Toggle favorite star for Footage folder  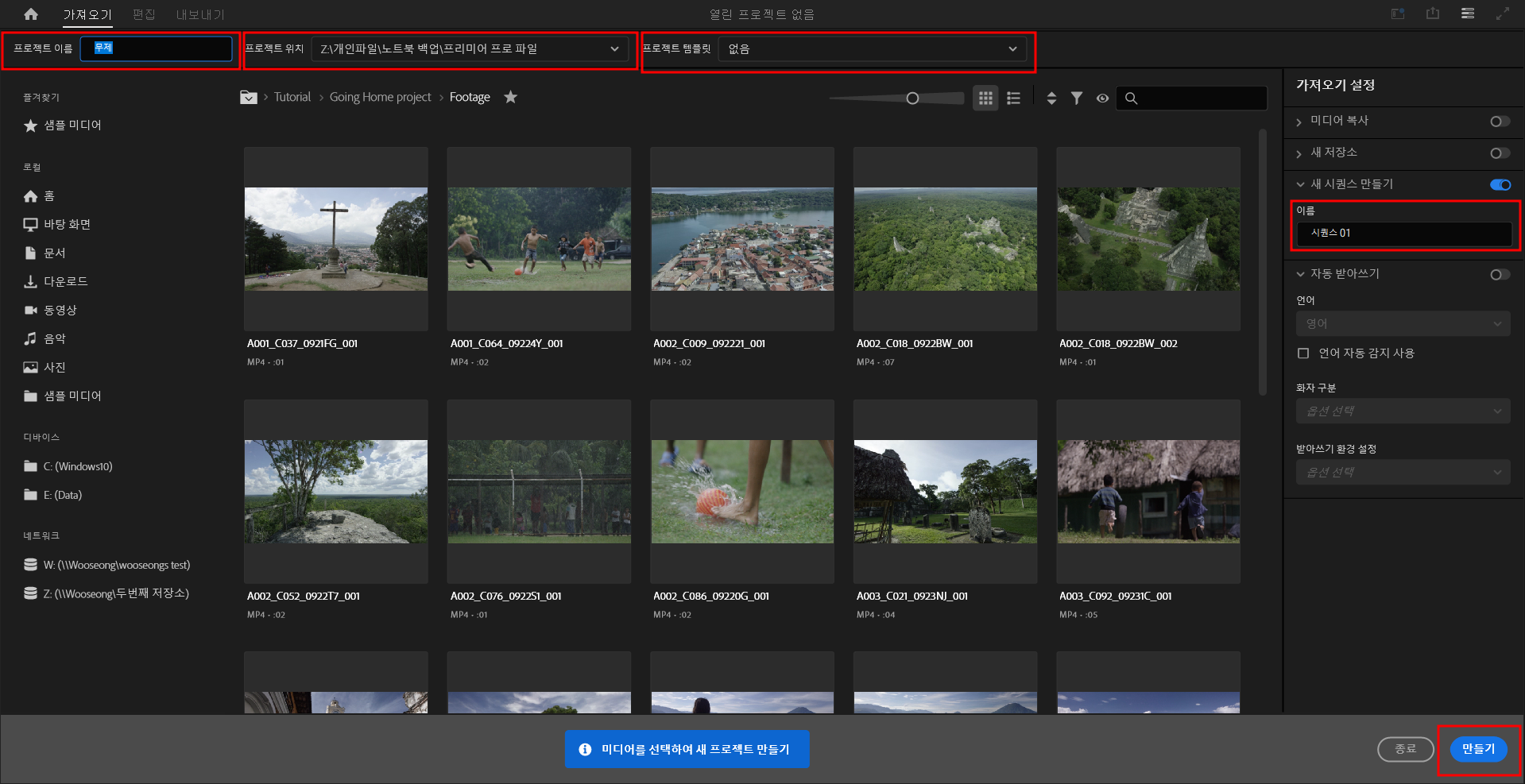coord(511,97)
